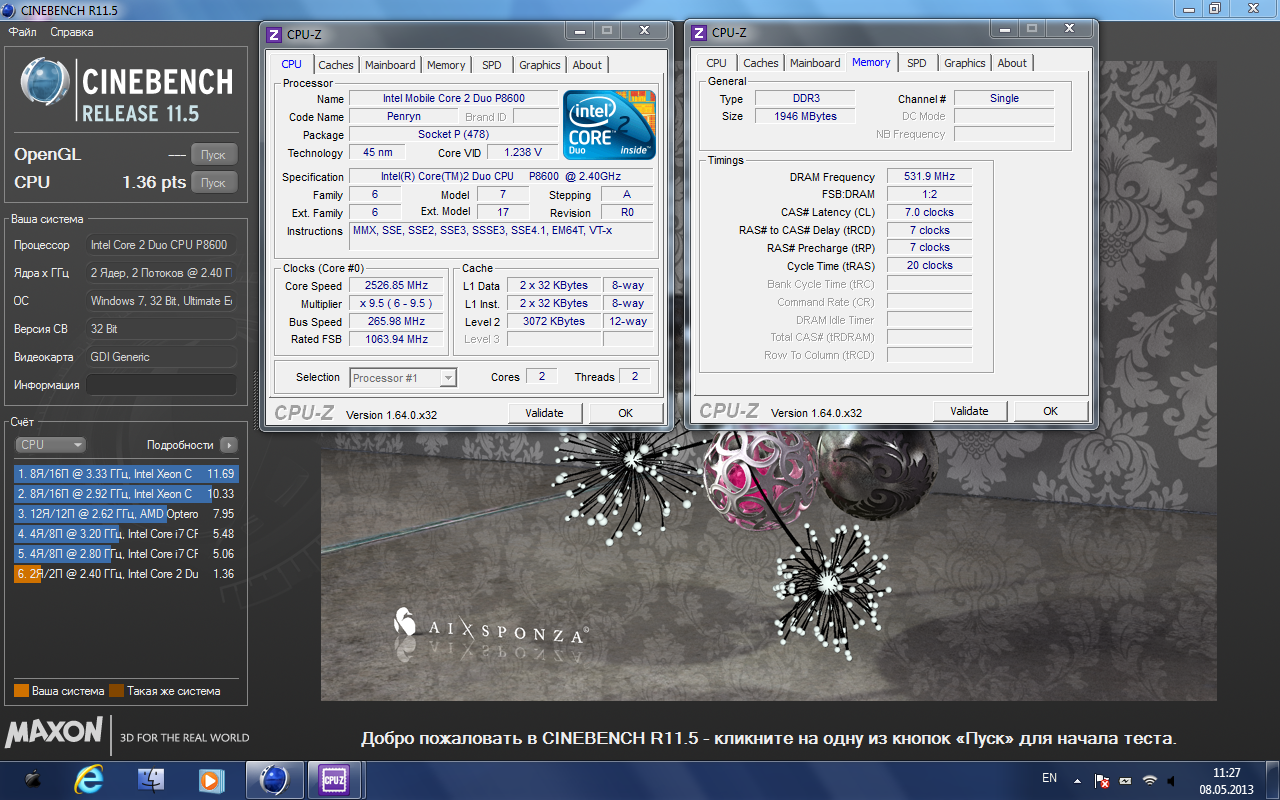Click the Core Speed value 2526.85 MHz

(398, 286)
